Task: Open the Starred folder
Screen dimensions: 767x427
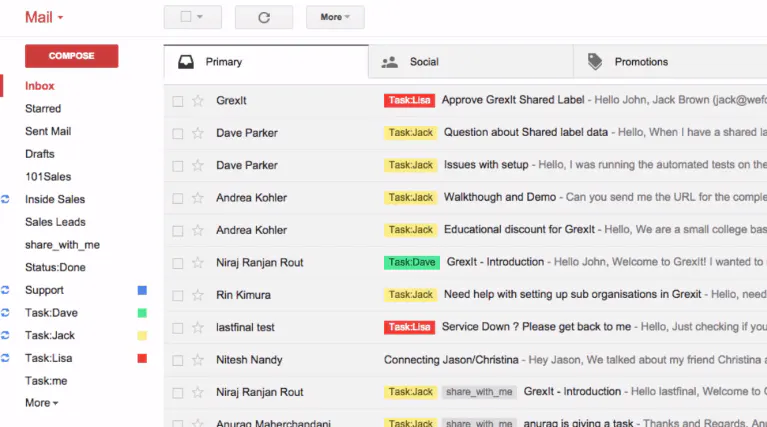Action: pyautogui.click(x=43, y=109)
